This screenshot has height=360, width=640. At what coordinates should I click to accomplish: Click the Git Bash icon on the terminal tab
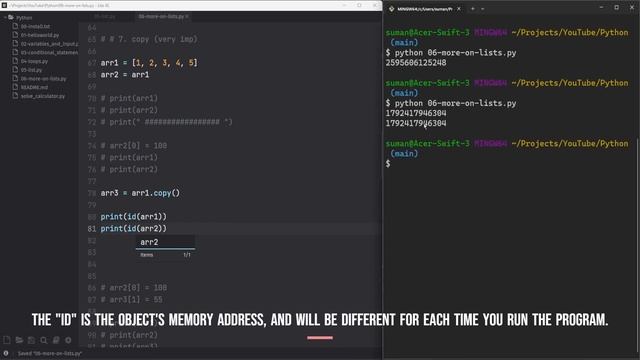click(391, 9)
